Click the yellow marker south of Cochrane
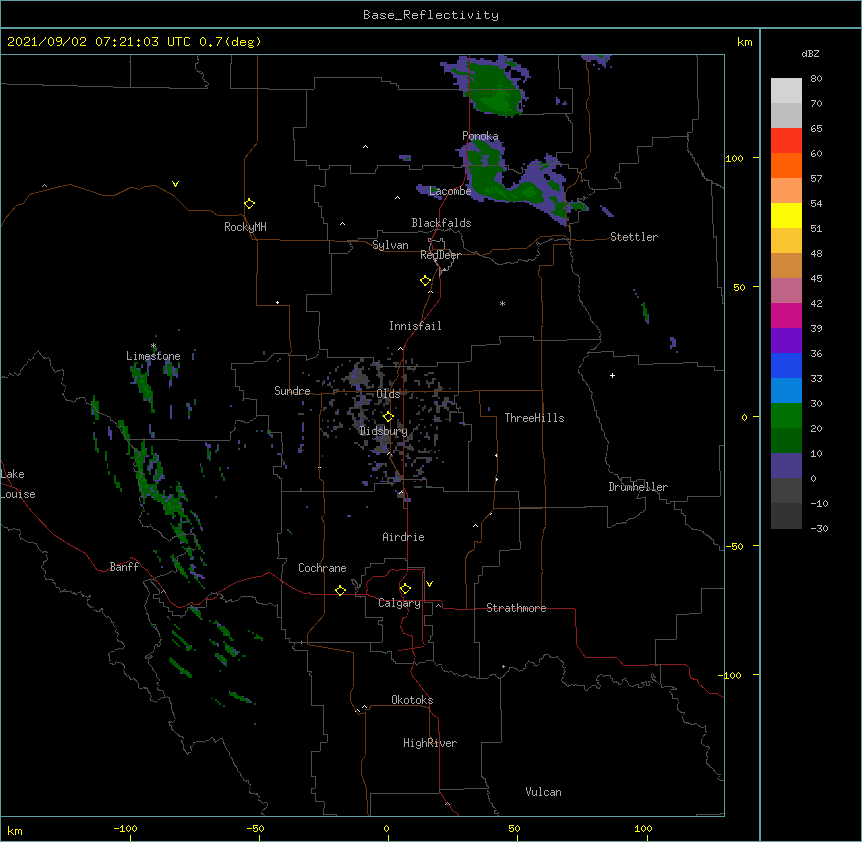 340,590
